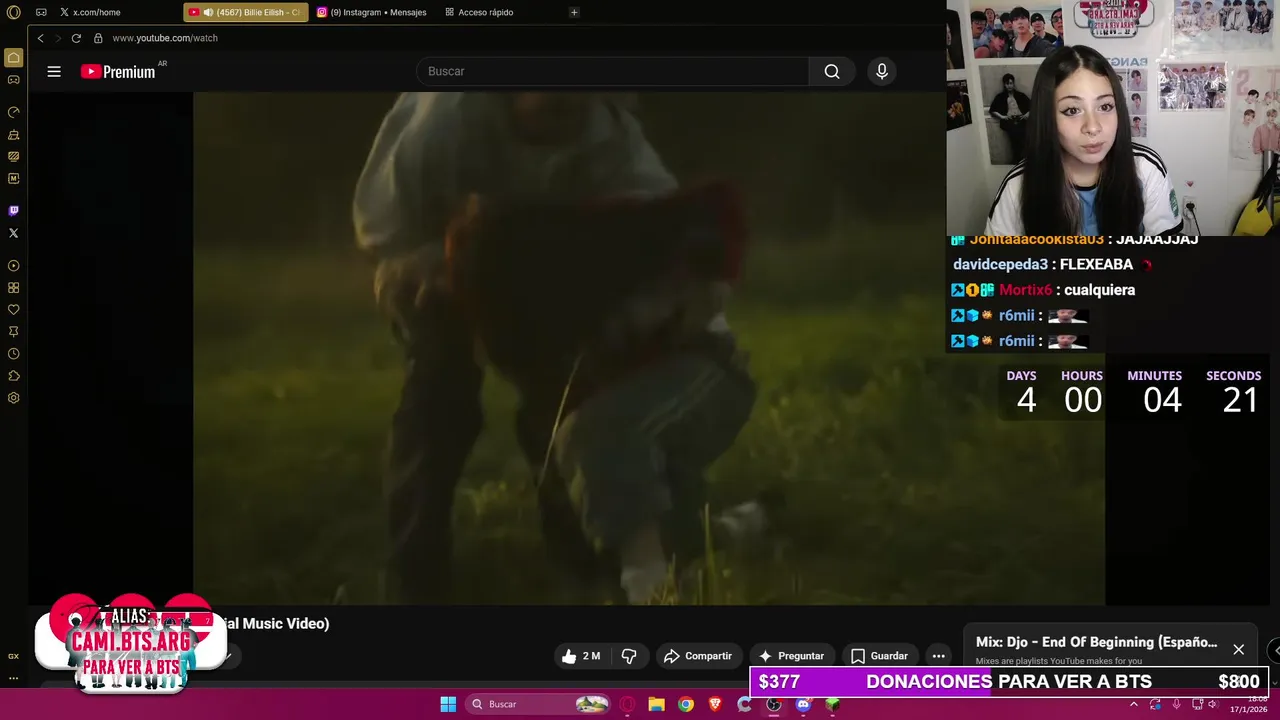Open sidebar history clock icon
Viewport: 1280px width, 720px height.
[14, 354]
